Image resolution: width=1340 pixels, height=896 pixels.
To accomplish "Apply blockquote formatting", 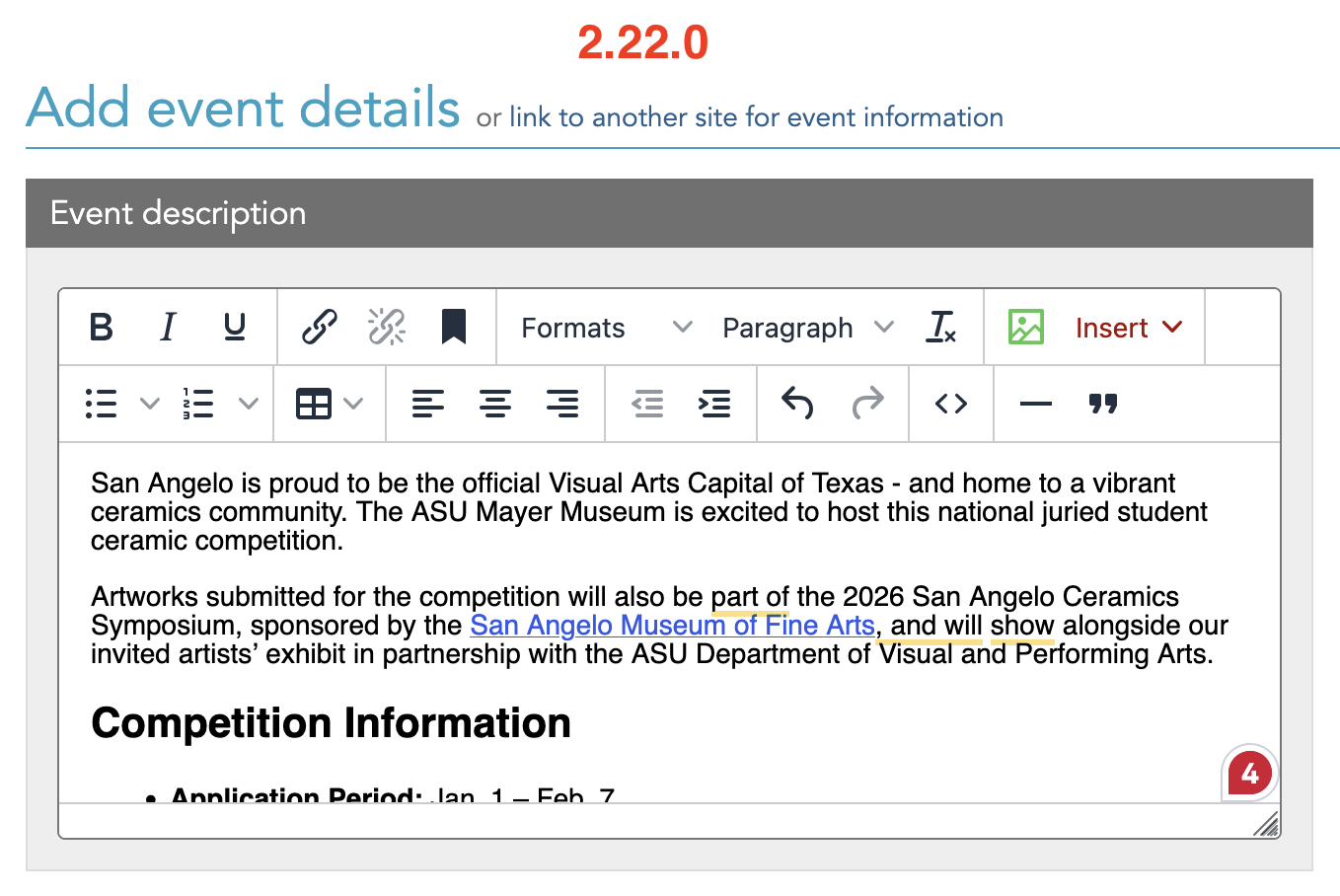I will tap(1102, 404).
